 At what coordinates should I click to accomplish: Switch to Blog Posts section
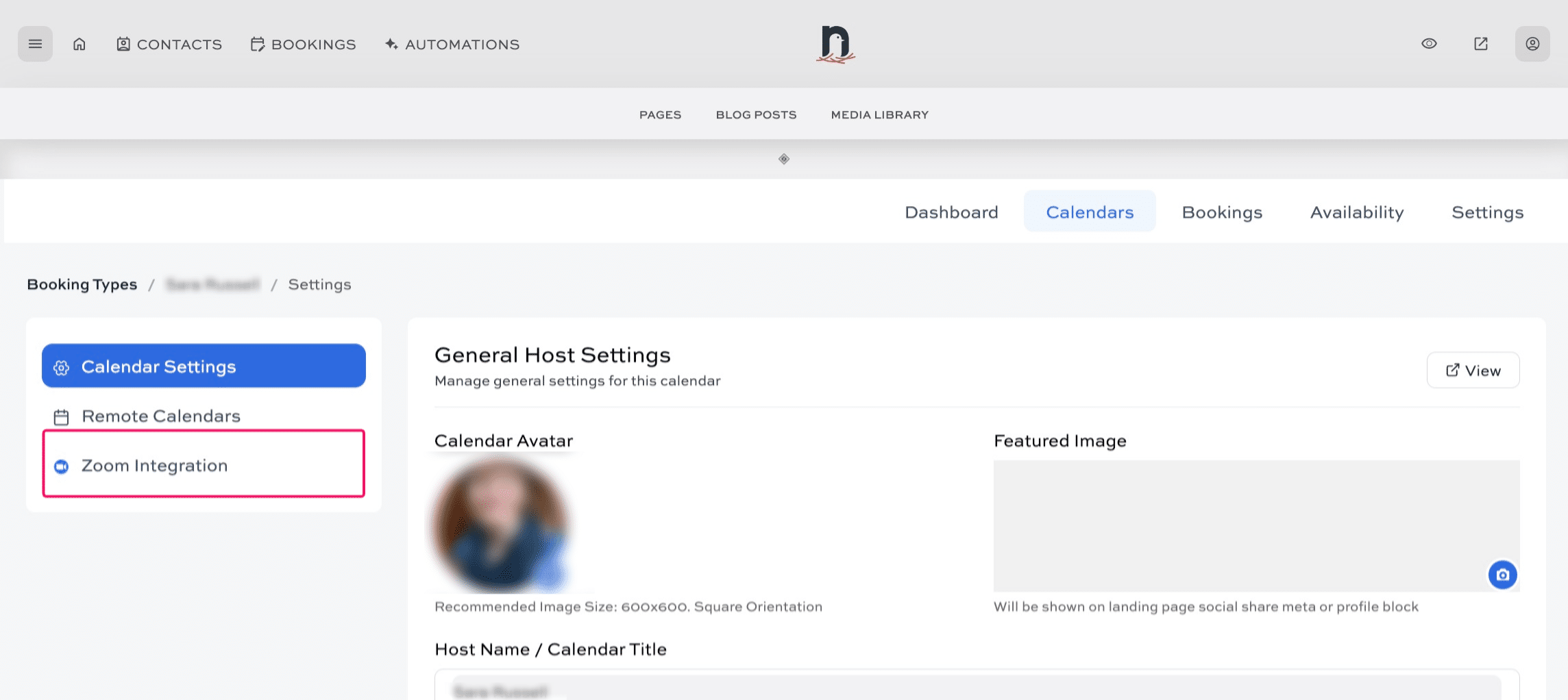[x=756, y=115]
